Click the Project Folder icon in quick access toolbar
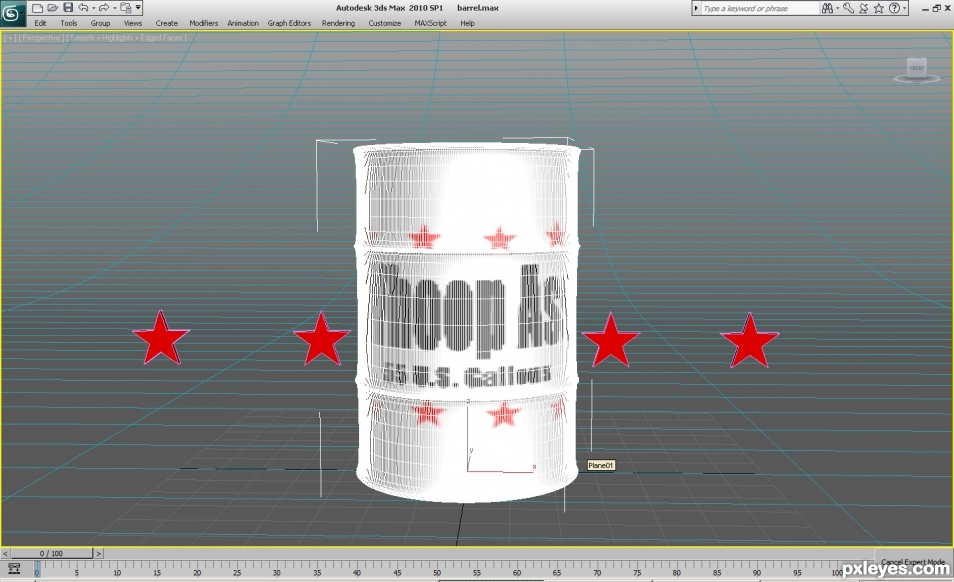Image resolution: width=954 pixels, height=582 pixels. [x=126, y=8]
